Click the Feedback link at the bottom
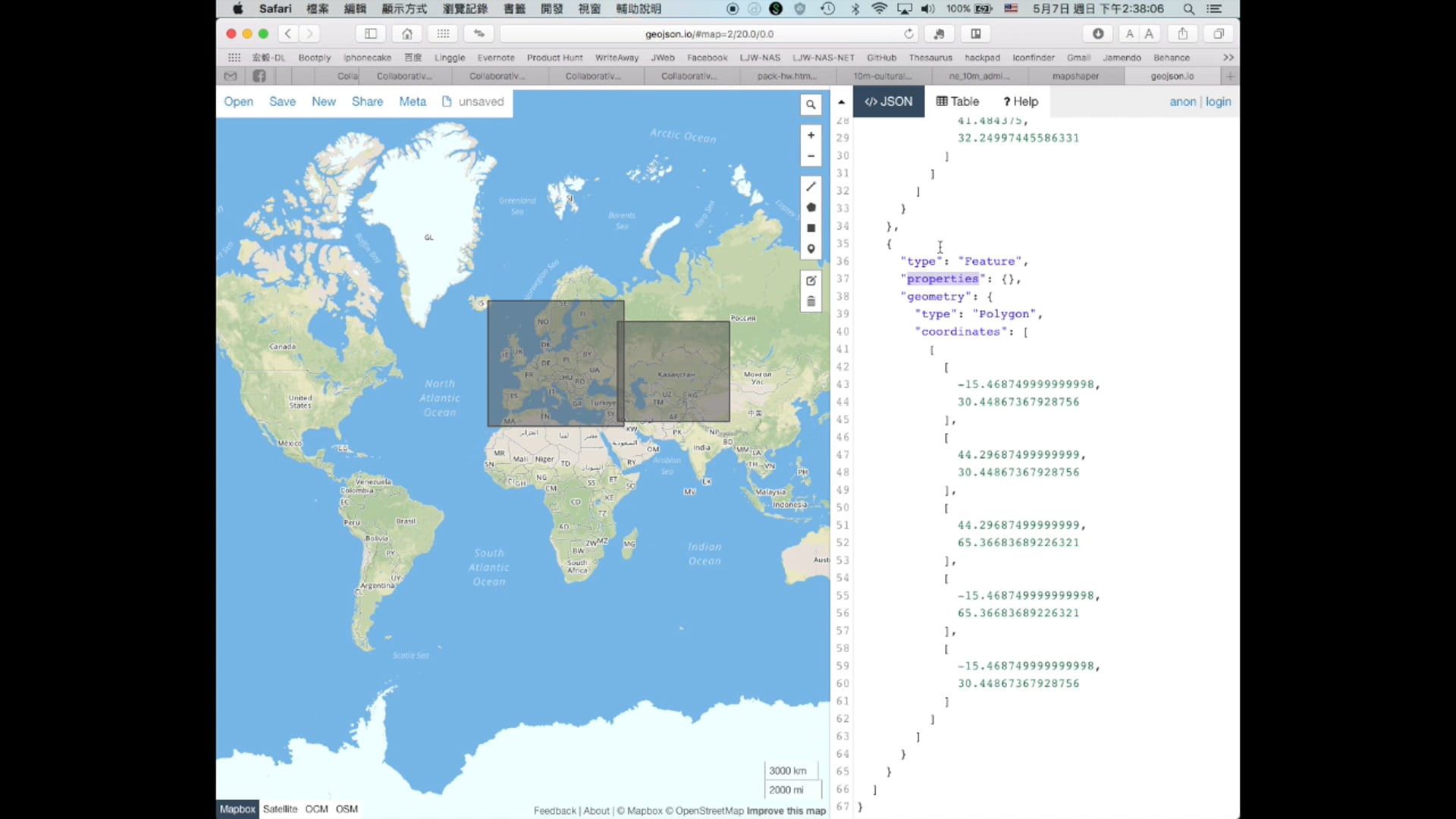The image size is (1456, 819). [554, 811]
